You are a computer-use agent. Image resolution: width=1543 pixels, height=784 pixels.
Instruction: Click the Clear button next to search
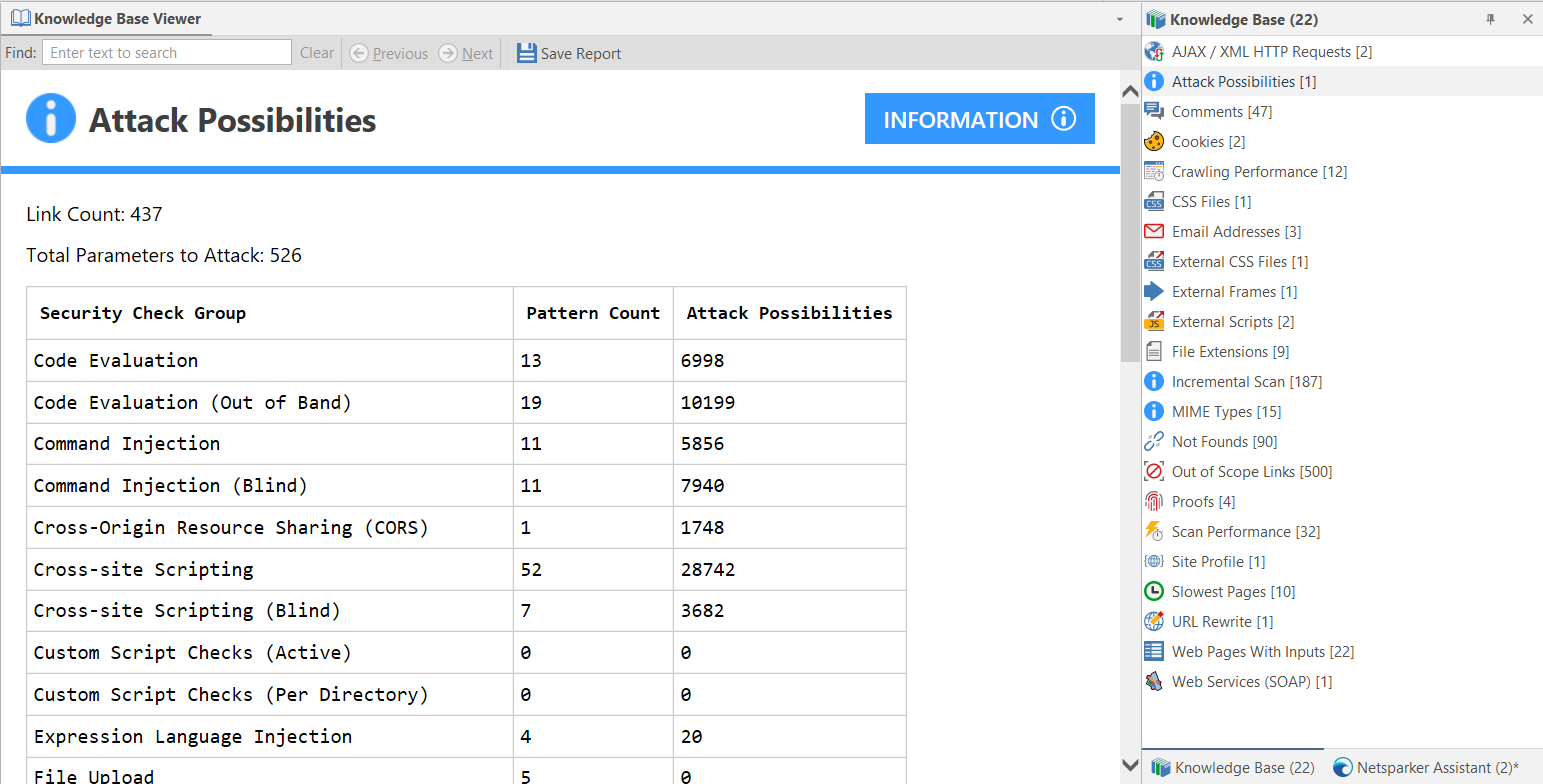(x=316, y=53)
